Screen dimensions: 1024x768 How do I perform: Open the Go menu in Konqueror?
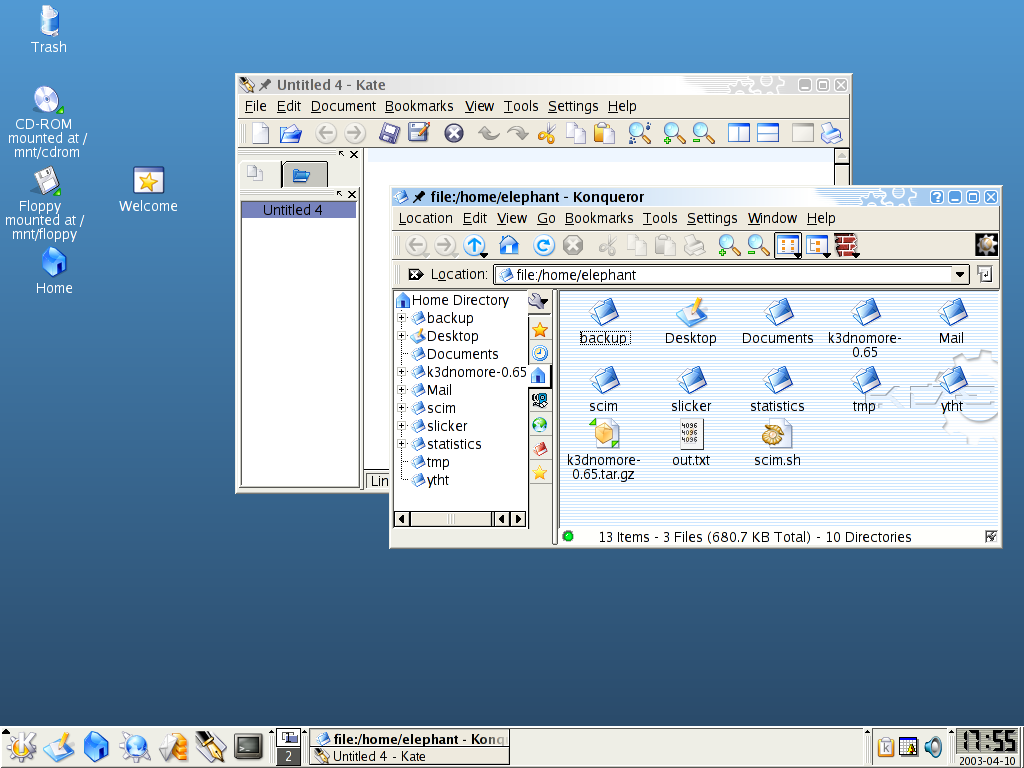point(546,218)
